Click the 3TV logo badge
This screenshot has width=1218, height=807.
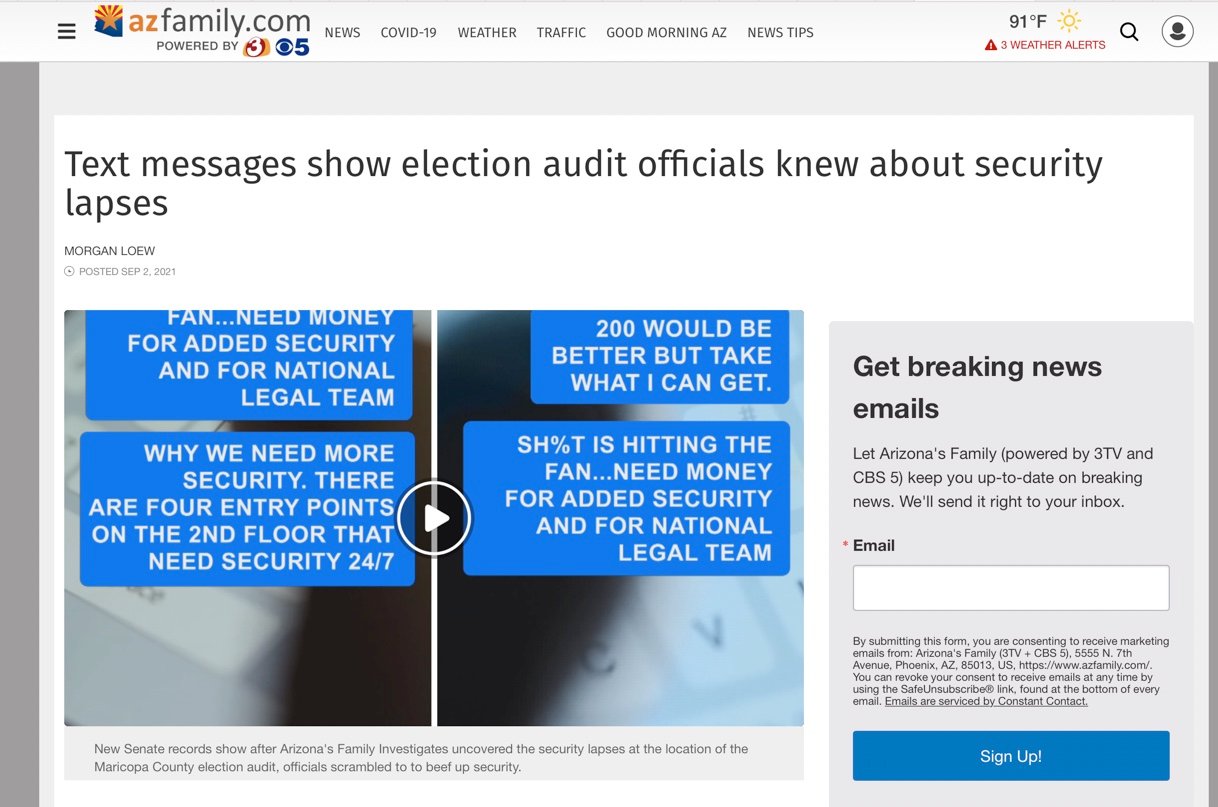[x=256, y=46]
